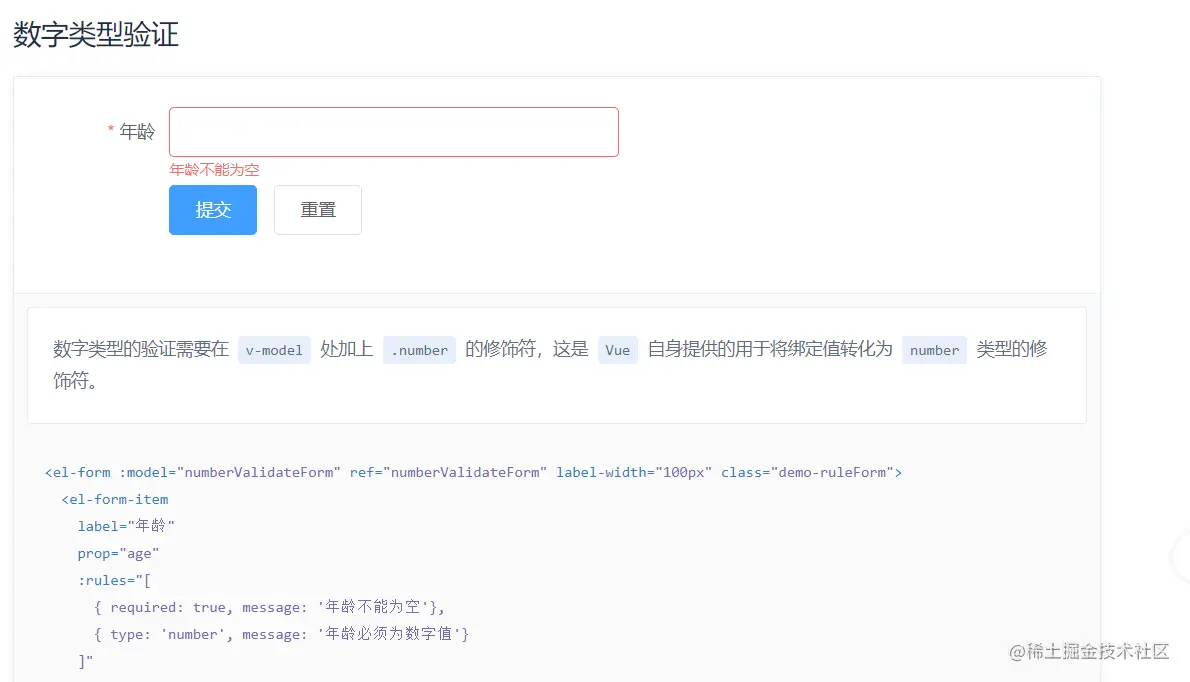Click the required: true rule code line

(x=269, y=607)
